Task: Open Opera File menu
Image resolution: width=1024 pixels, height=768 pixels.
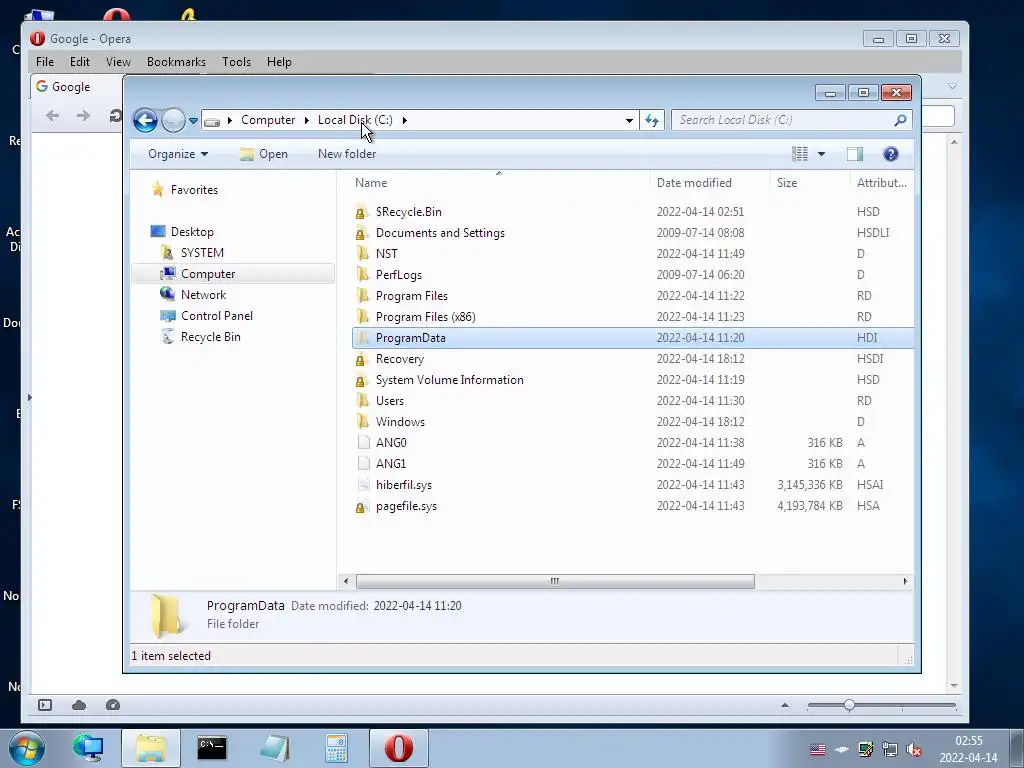Action: (x=45, y=62)
